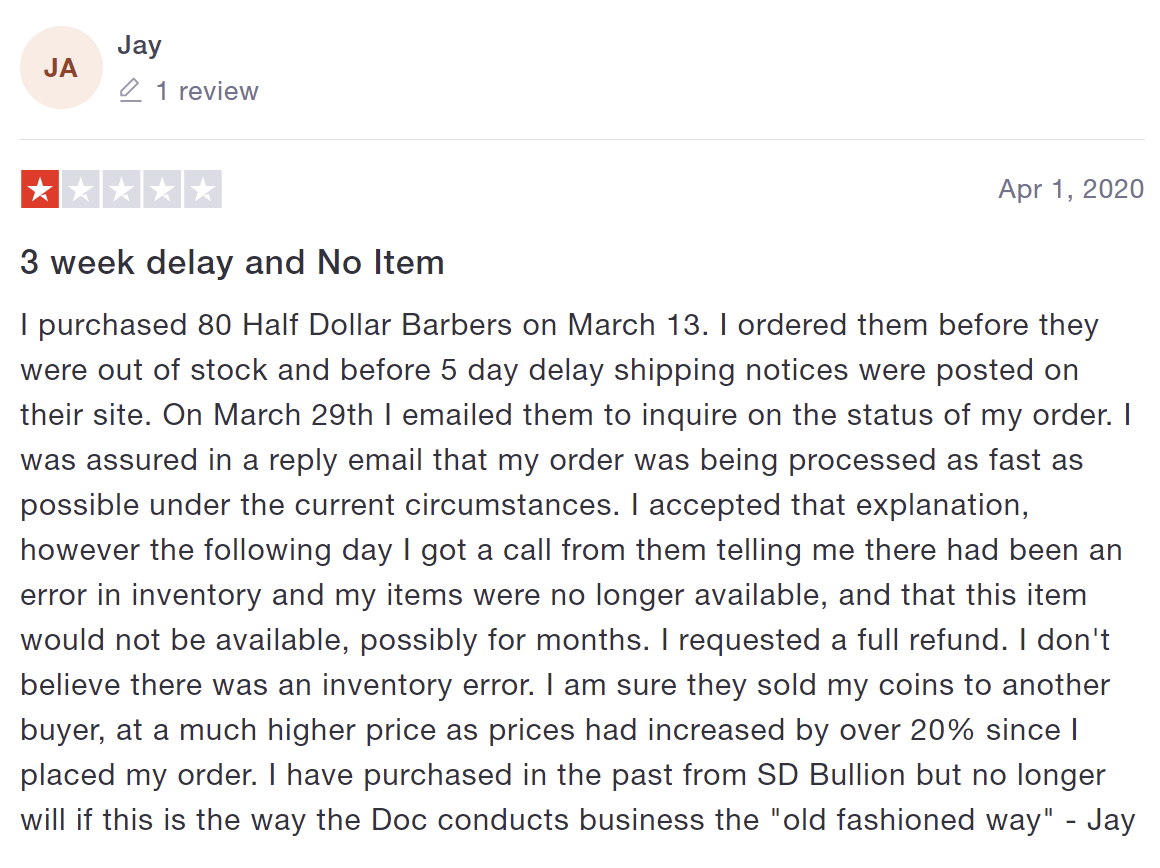This screenshot has width=1160, height=868.
Task: Click the fifth gray rating star
Action: coord(203,189)
